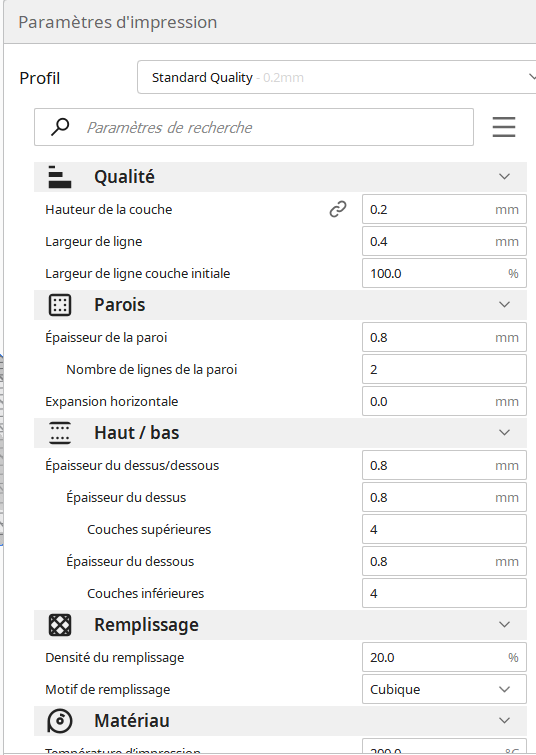
Task: Edit the Largeur de ligne value field
Action: click(x=444, y=241)
